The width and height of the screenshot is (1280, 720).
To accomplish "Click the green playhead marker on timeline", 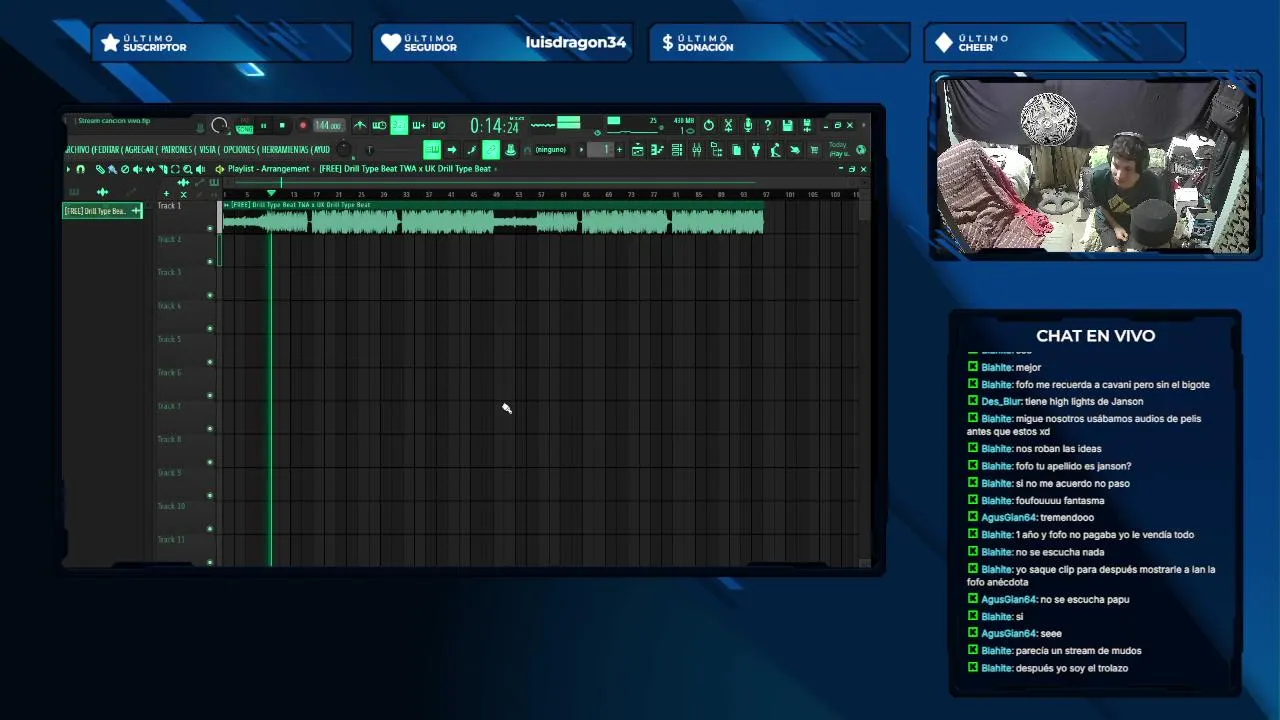I will pos(271,193).
